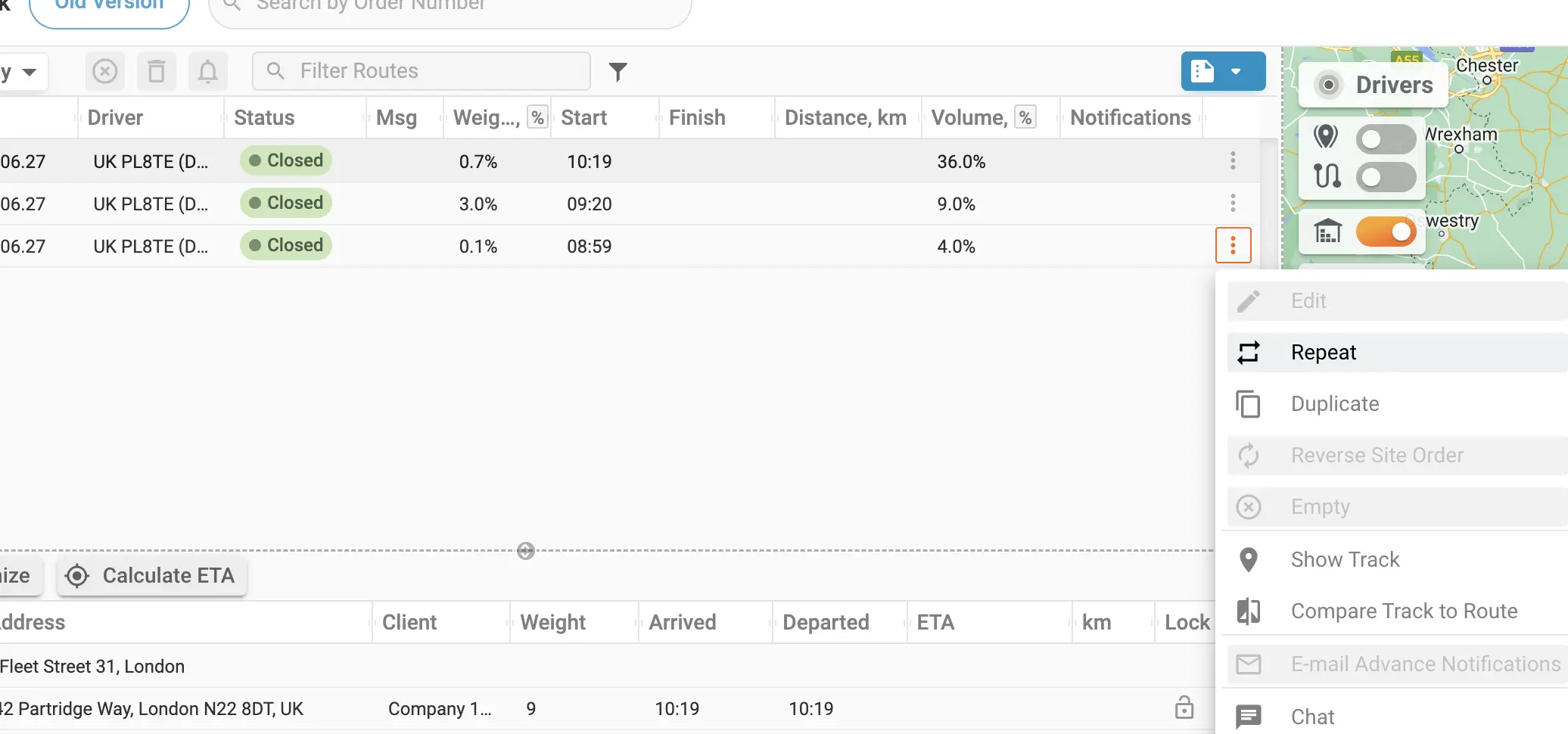Open the dropdown ending in 'y'

[23, 72]
